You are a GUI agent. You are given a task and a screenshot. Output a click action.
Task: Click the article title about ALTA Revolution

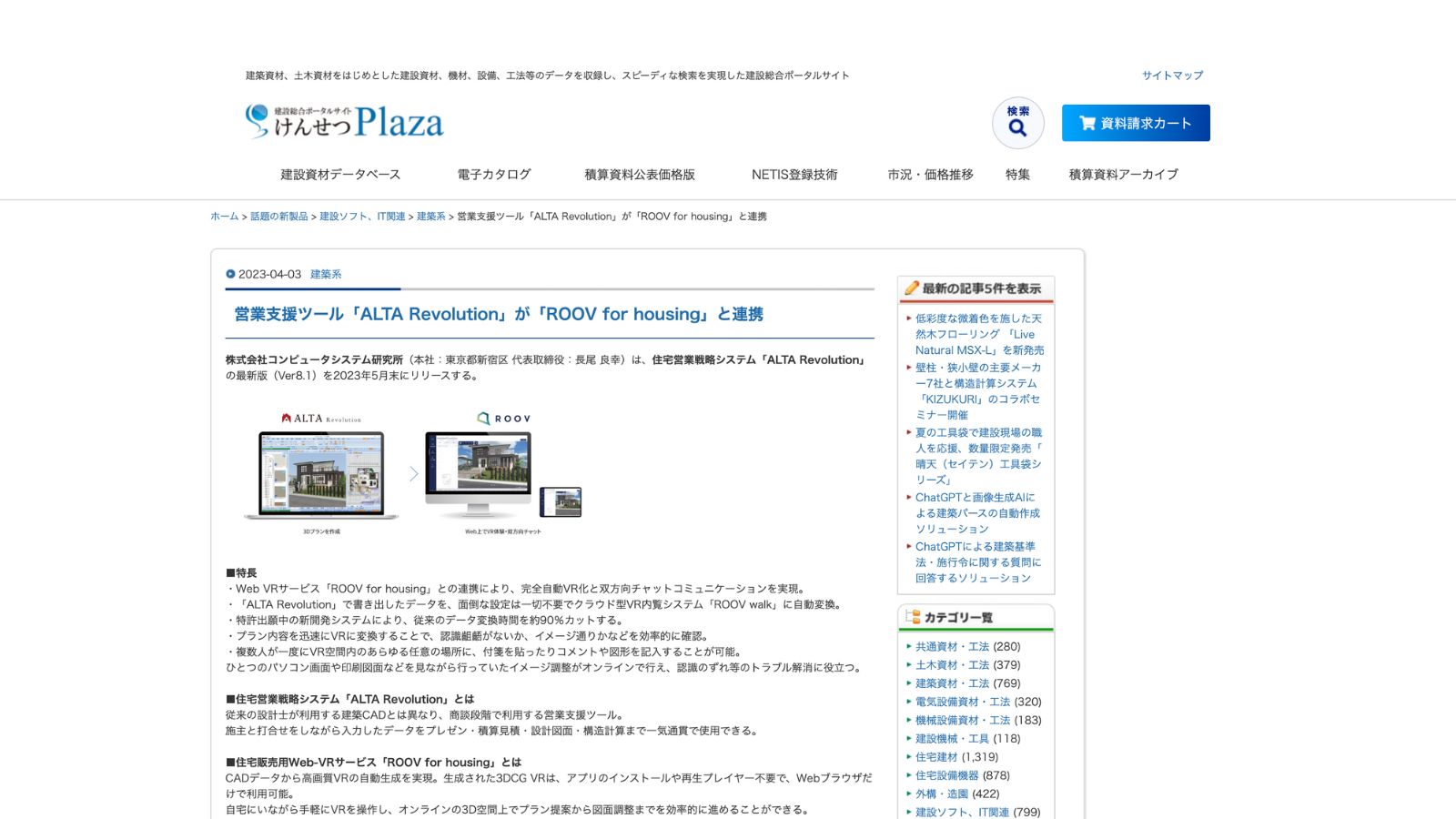point(499,314)
